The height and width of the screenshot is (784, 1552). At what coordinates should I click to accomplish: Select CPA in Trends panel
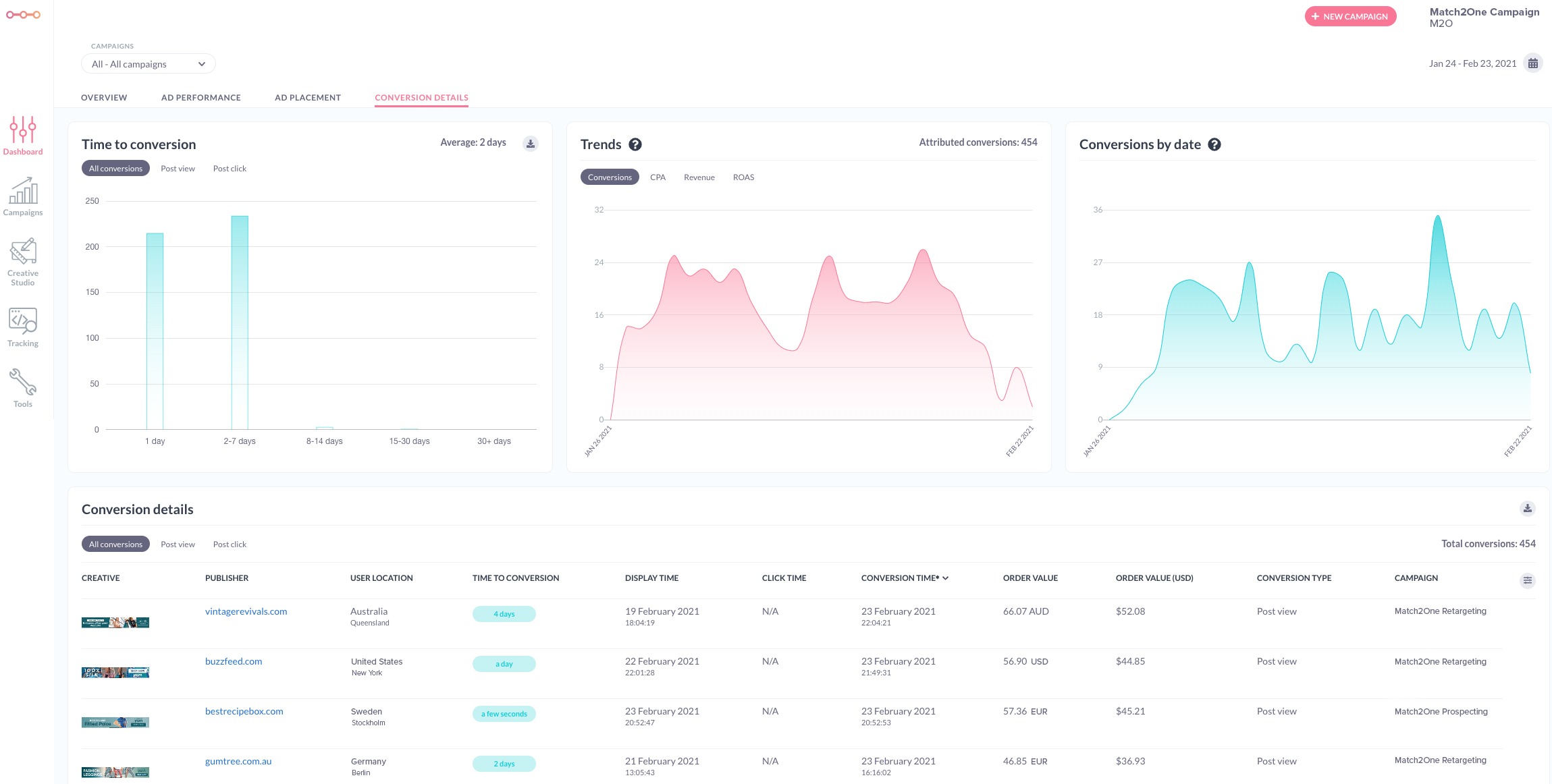[658, 177]
